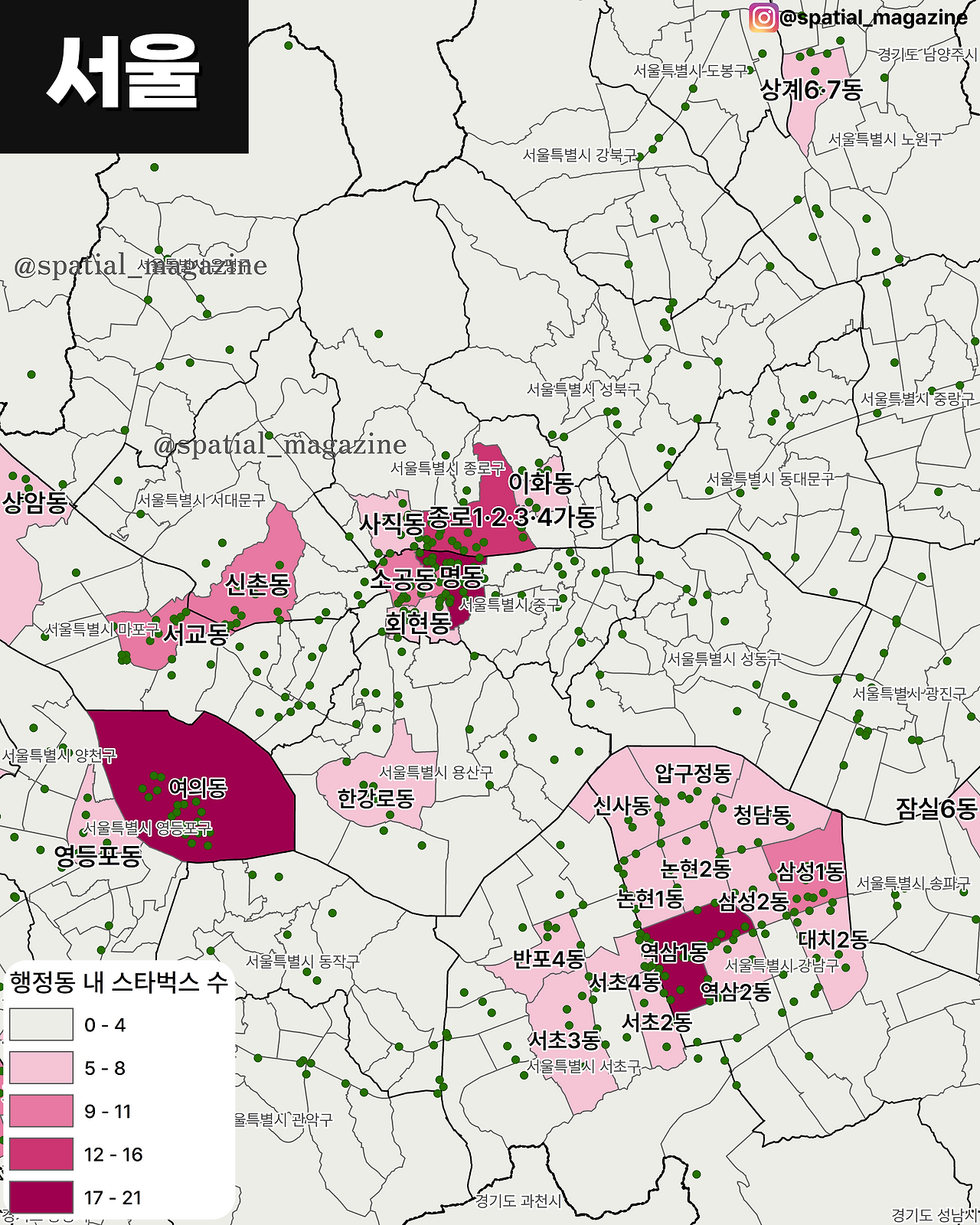Select the 종로1·2·3·4가동 label
Screen dimensions: 980x1225
click(512, 518)
